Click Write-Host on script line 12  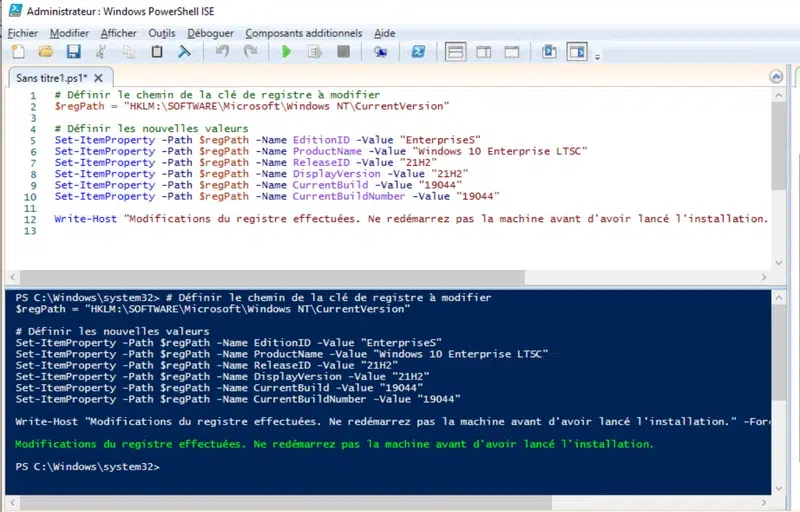[86, 219]
